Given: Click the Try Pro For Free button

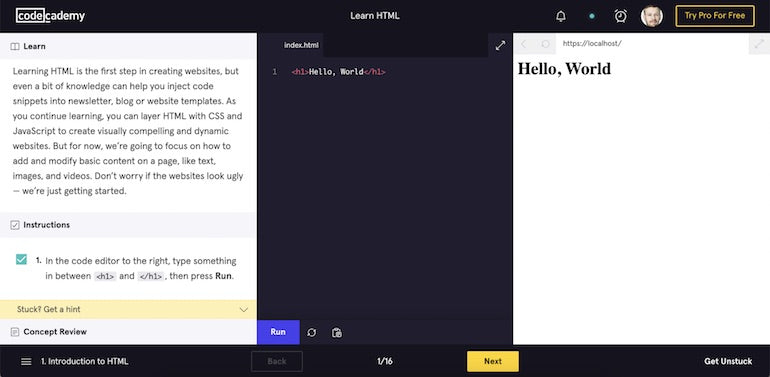Looking at the screenshot, I should pyautogui.click(x=715, y=16).
